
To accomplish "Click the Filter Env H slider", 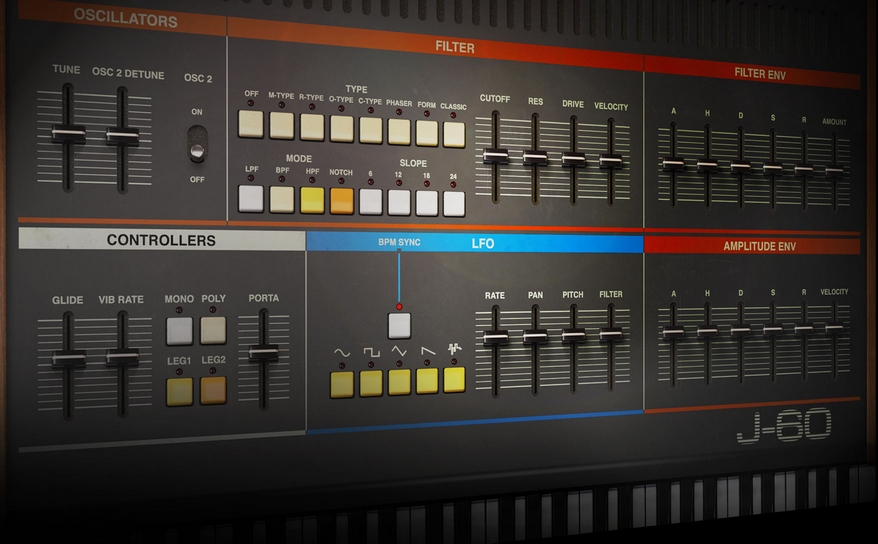I will (707, 165).
